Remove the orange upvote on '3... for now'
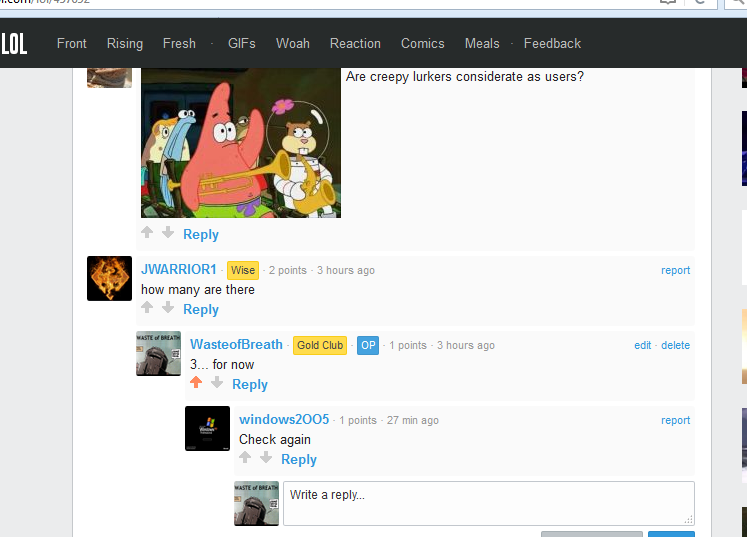This screenshot has height=537, width=747. tap(196, 382)
